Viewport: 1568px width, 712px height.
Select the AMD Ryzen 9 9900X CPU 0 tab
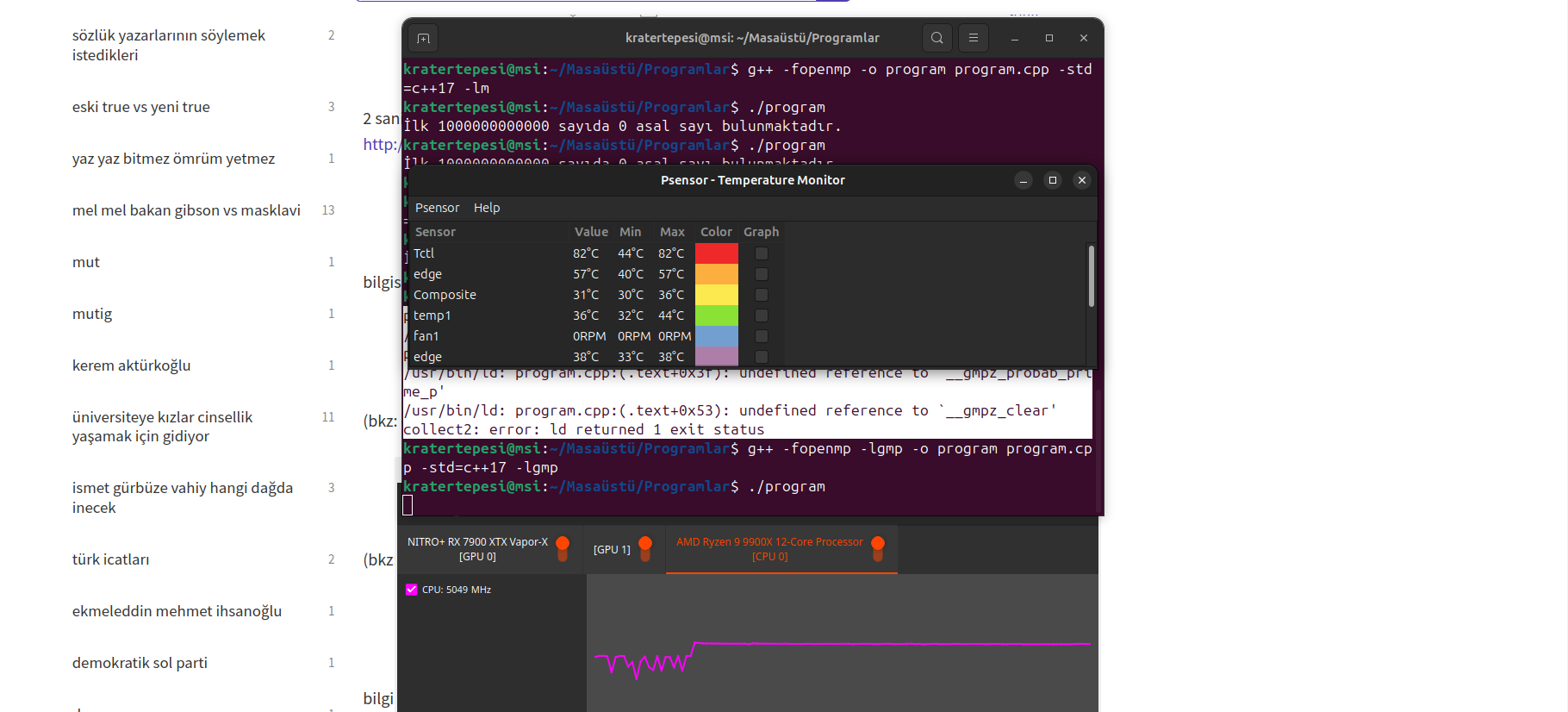click(781, 549)
